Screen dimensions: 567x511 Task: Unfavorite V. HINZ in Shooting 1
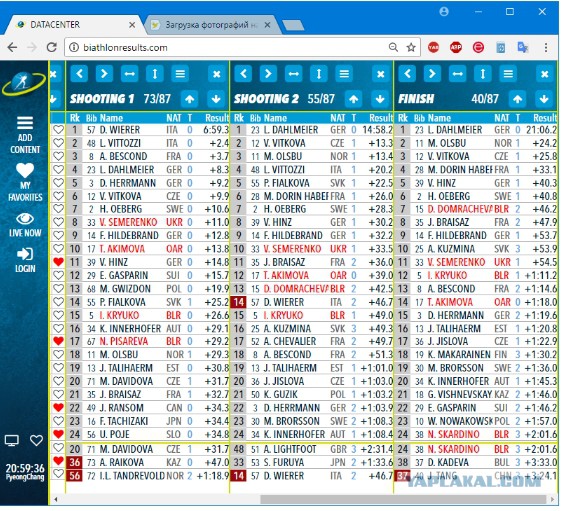(58, 262)
